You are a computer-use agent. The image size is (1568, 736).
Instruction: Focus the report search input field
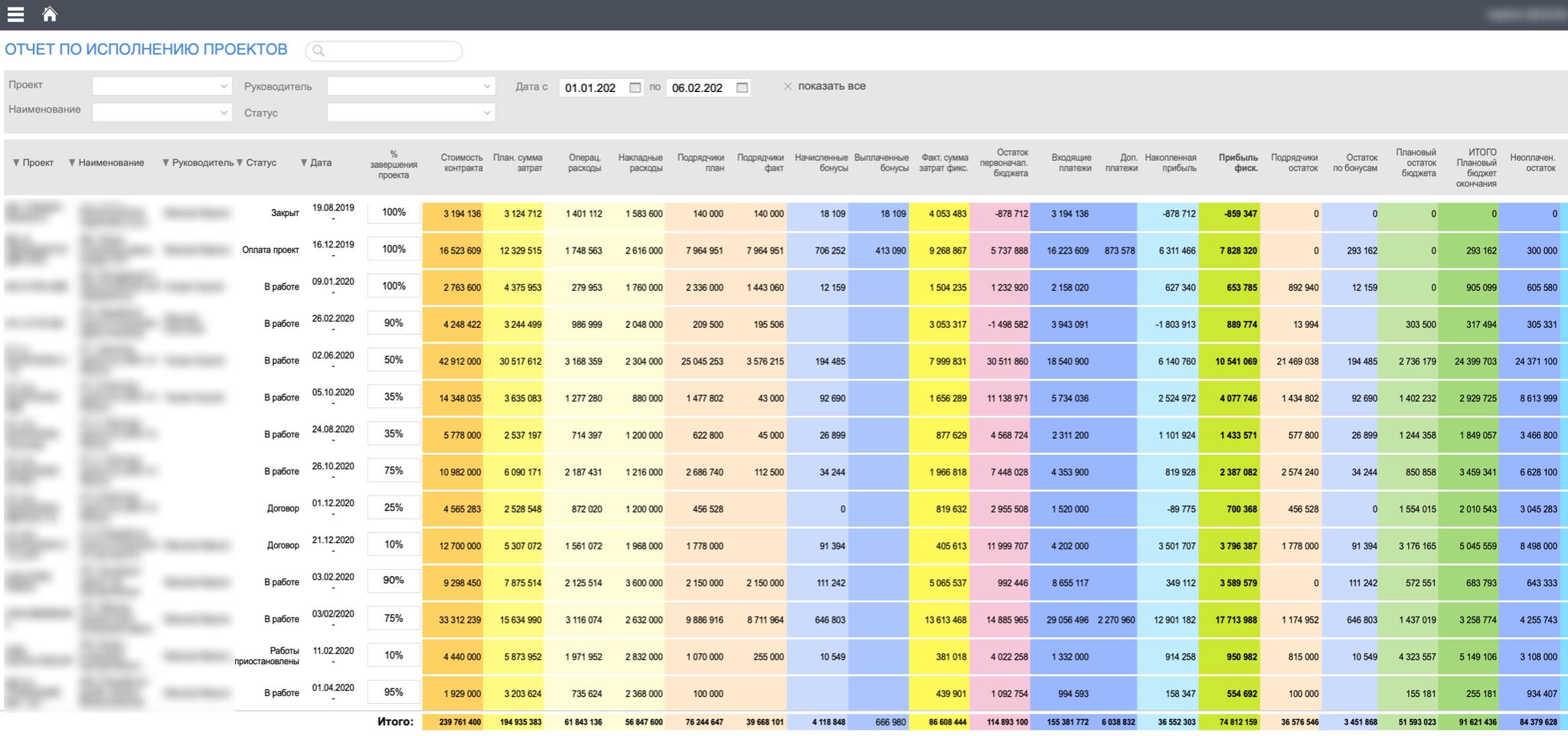click(x=384, y=51)
